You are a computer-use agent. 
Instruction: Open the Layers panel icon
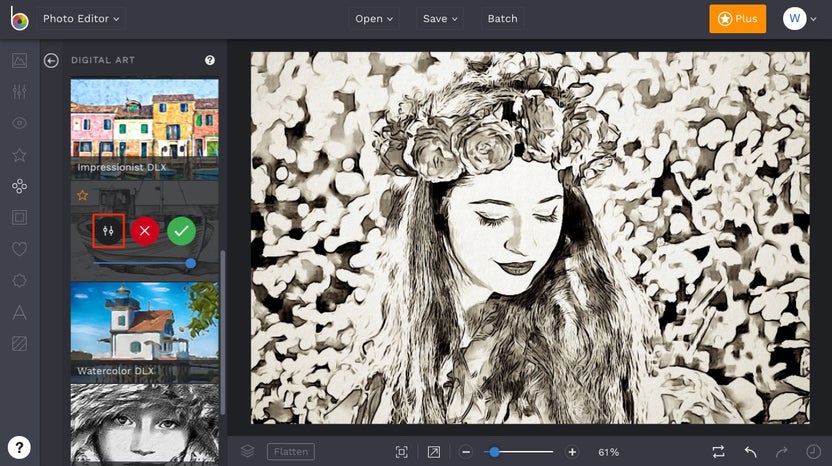[x=247, y=452]
